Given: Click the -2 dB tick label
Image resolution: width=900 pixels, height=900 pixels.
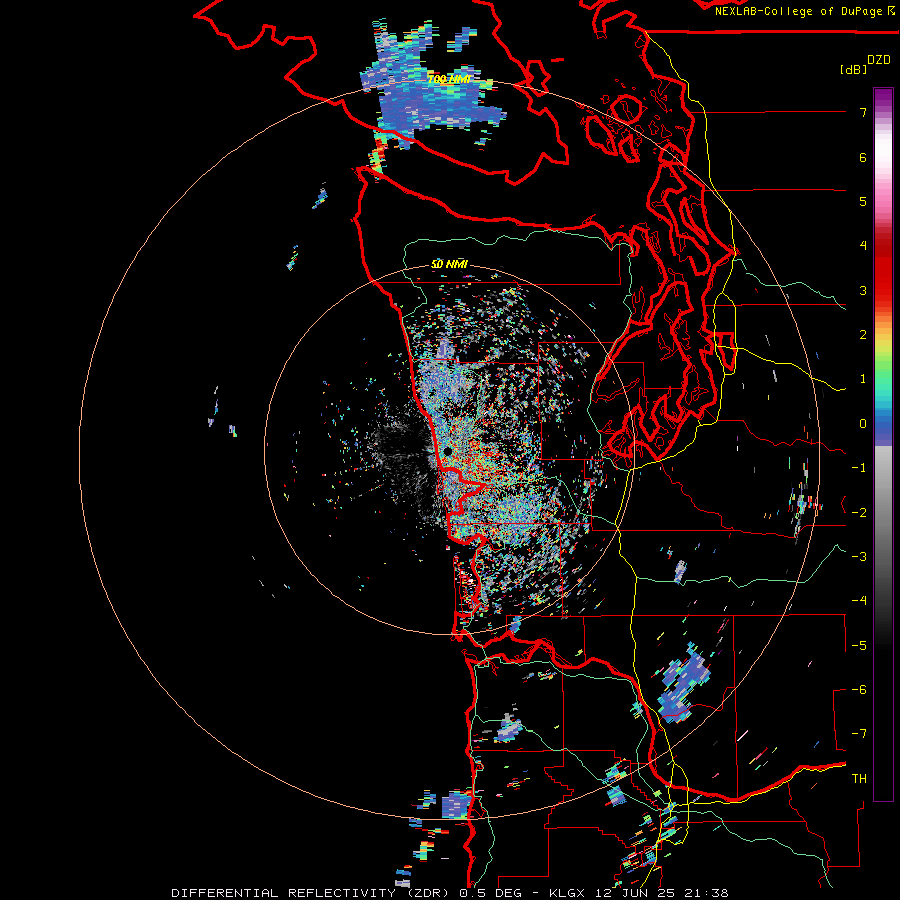Looking at the screenshot, I should pos(859,512).
